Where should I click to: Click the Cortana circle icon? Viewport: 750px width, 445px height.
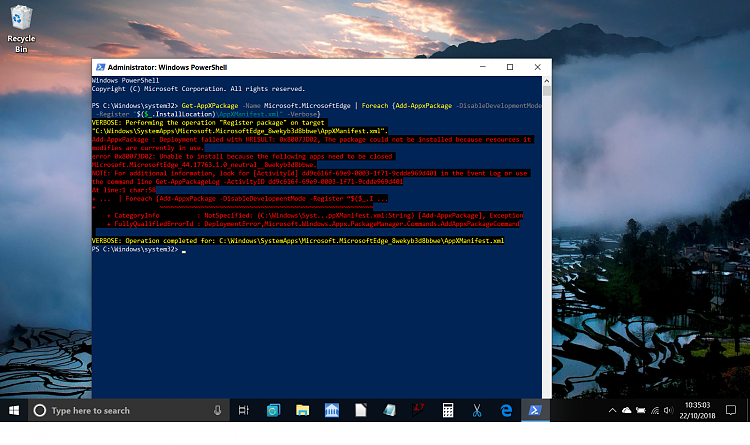click(x=40, y=411)
